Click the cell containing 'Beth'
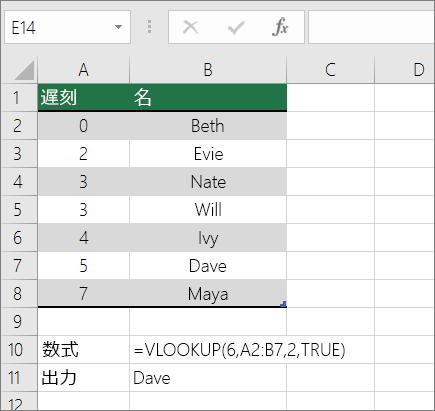Screen dimensions: 435x411 click(208, 126)
